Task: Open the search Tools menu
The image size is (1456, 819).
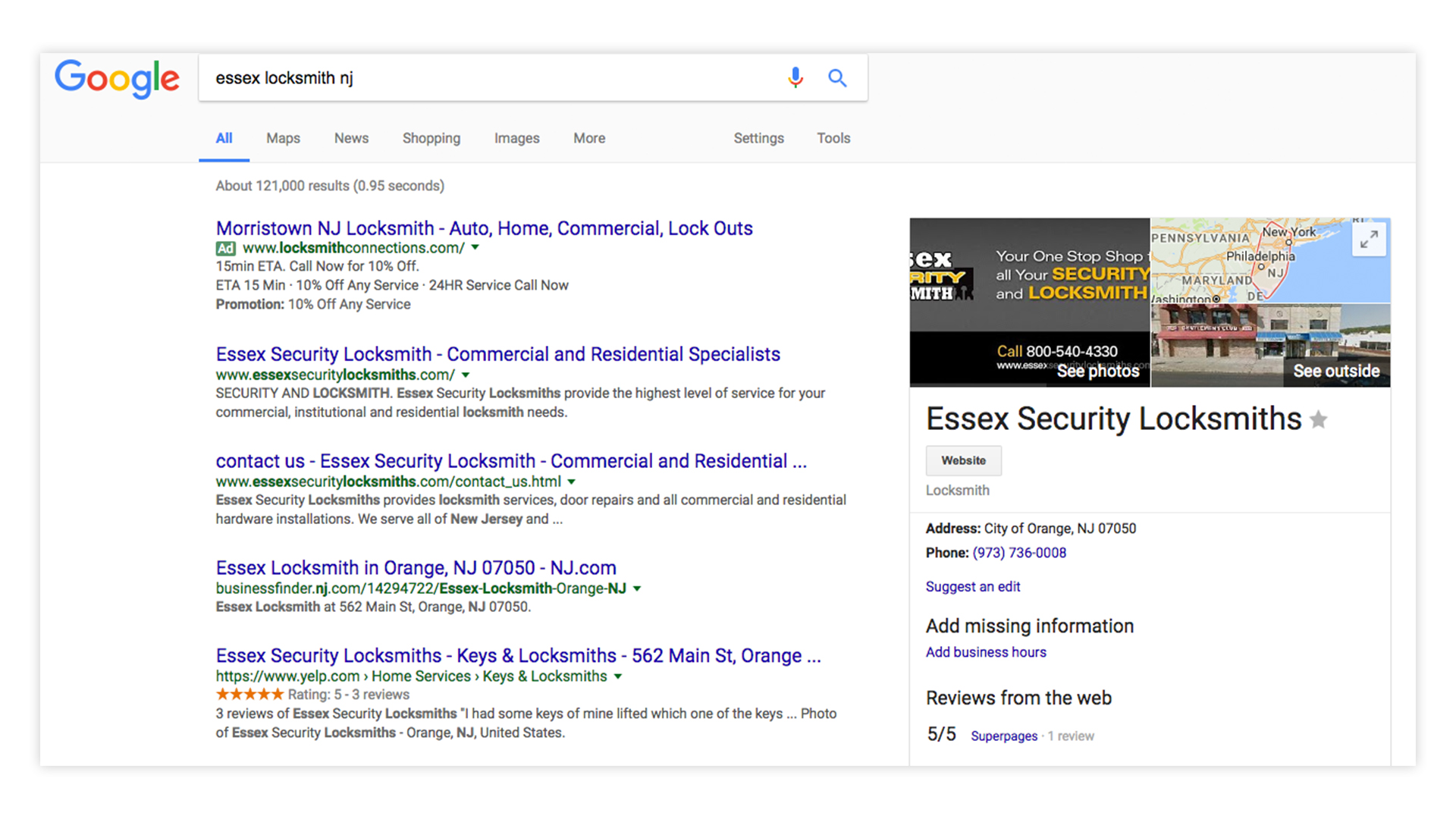Action: [x=833, y=138]
